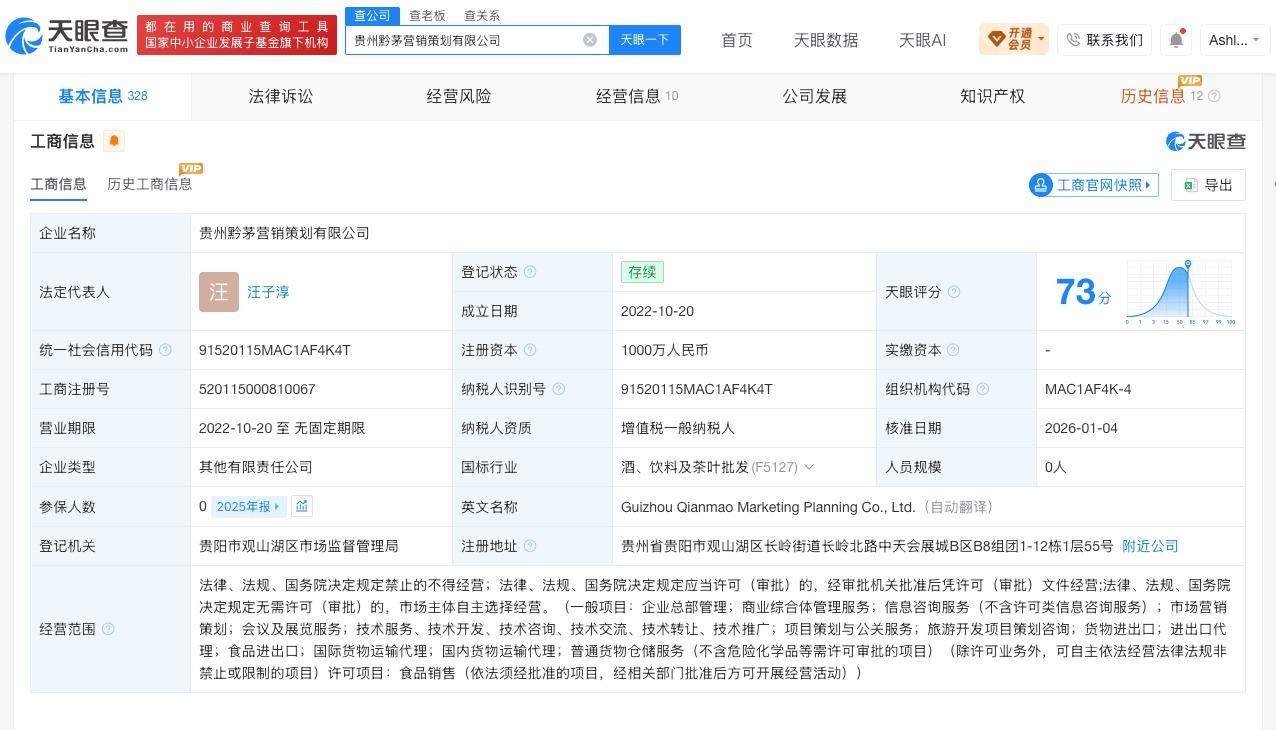1276x730 pixels.
Task: Switch to the 基本信息 tab
Action: (102, 96)
